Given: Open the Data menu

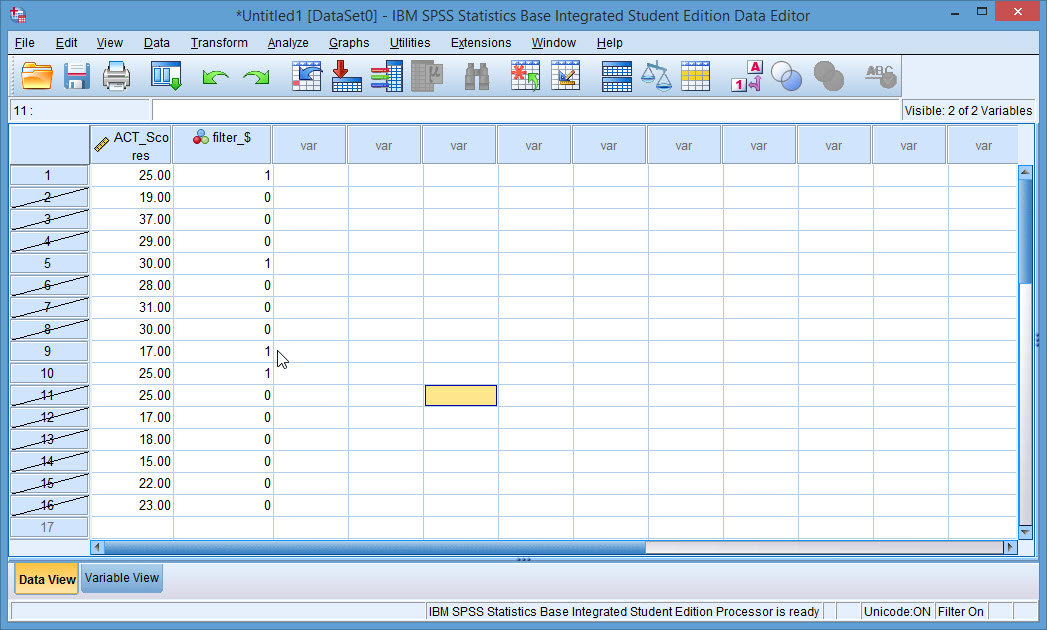Looking at the screenshot, I should pos(156,43).
